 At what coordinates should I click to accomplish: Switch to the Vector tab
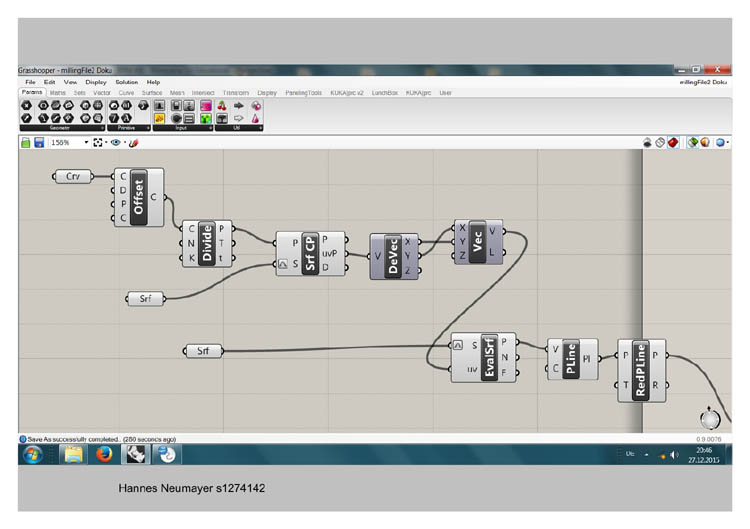tap(102, 93)
